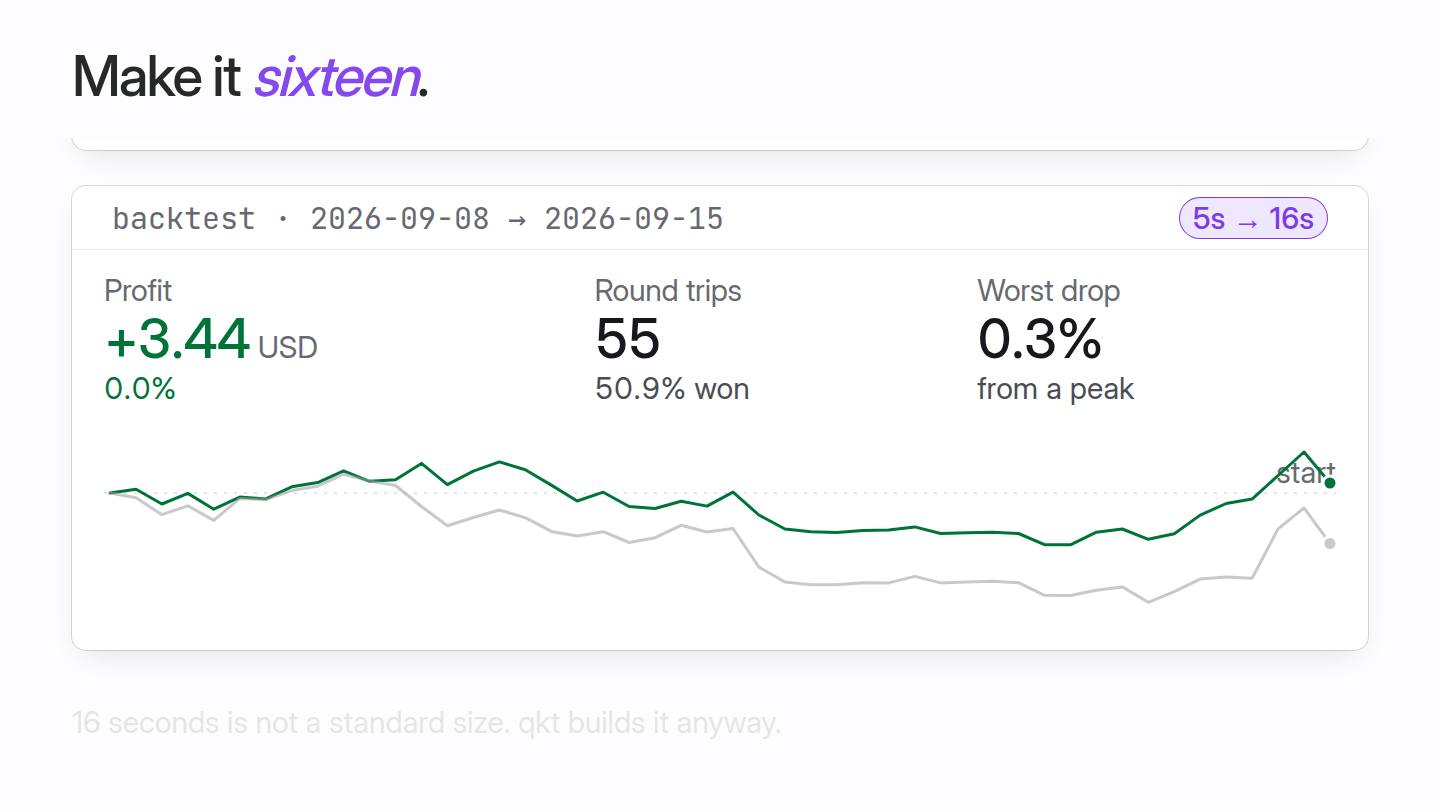
Task: Click the Profit label
Action: (x=138, y=291)
